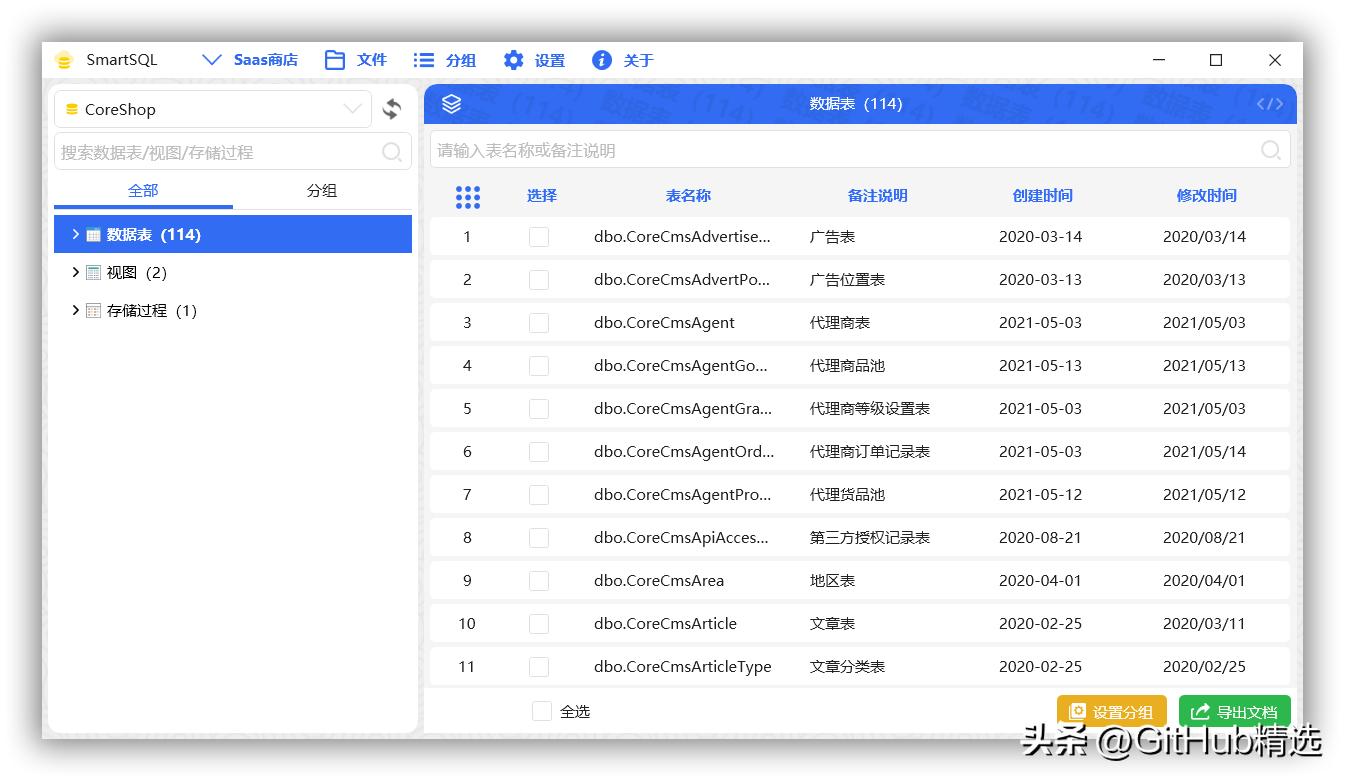Check the checkbox for dbo.CoreCmsArea row

pos(538,580)
